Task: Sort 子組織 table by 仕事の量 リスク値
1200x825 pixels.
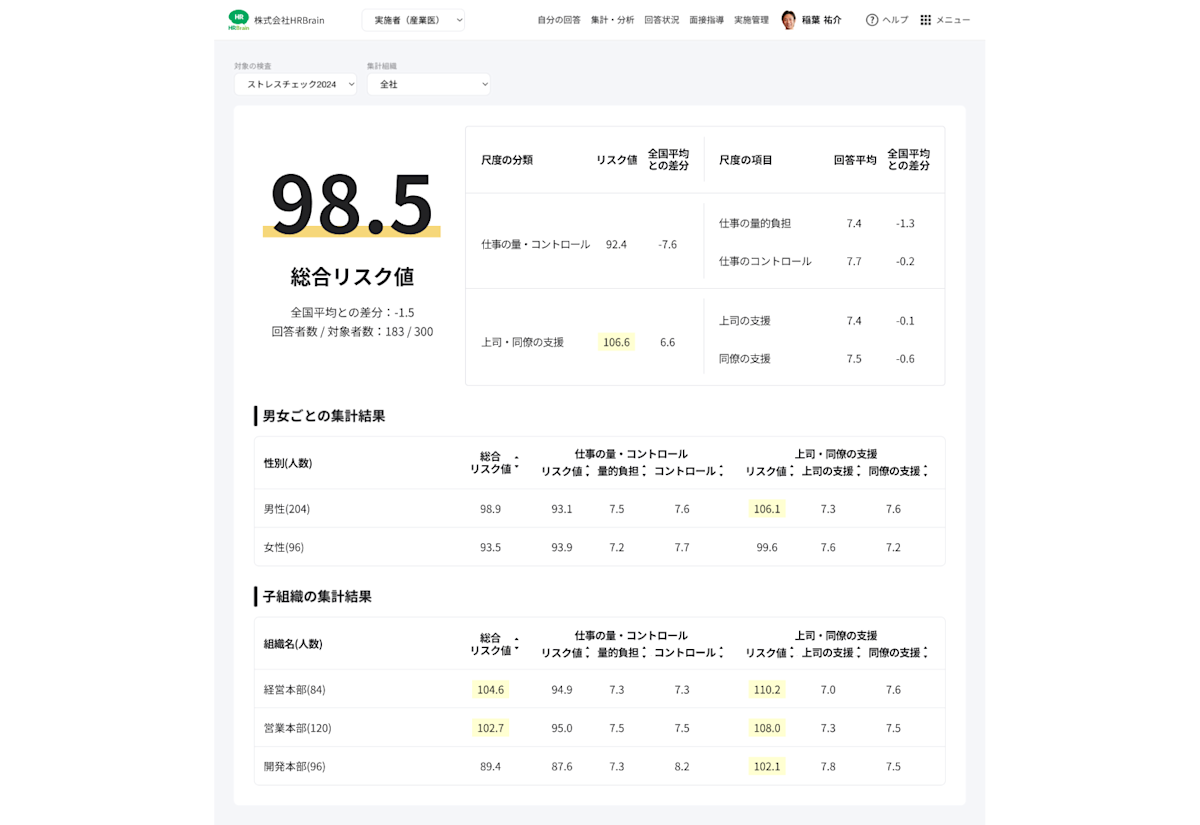Action: click(587, 652)
